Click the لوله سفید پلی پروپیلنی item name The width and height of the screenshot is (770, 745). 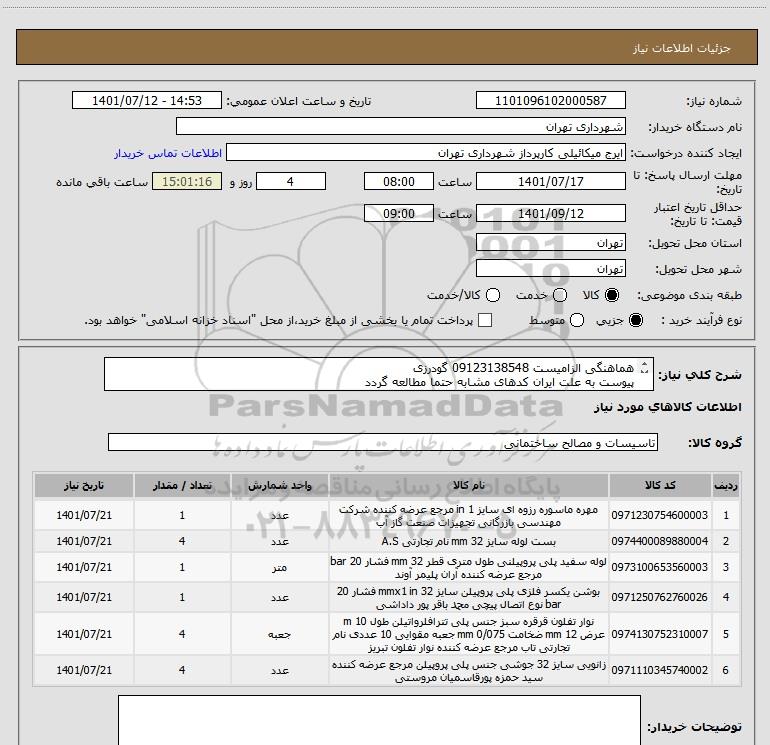[x=468, y=568]
